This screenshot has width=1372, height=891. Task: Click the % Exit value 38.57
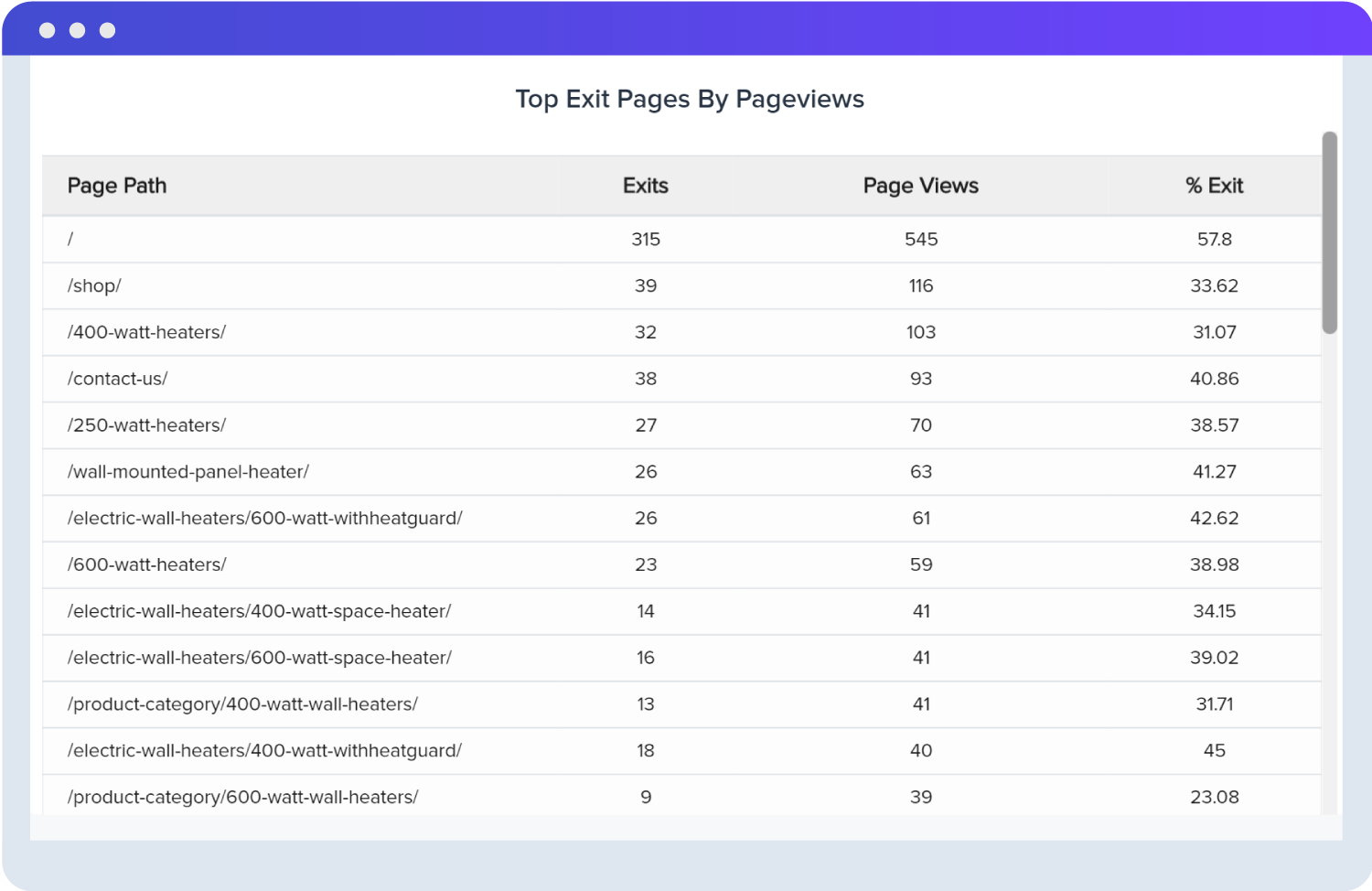pyautogui.click(x=1215, y=425)
